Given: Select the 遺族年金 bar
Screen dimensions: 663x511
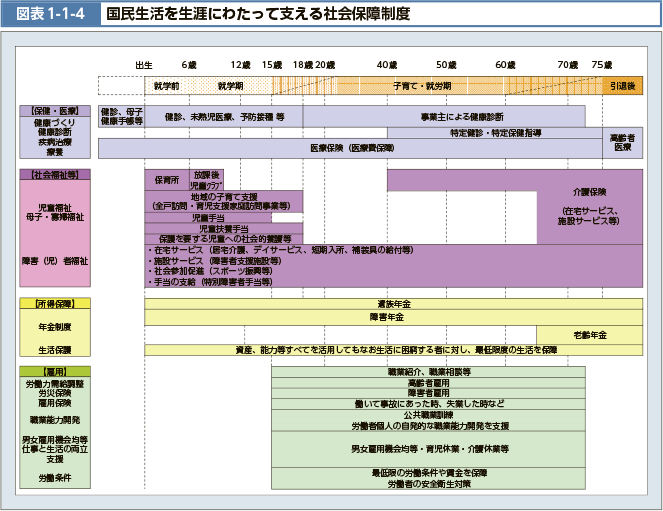Looking at the screenshot, I should pos(392,303).
